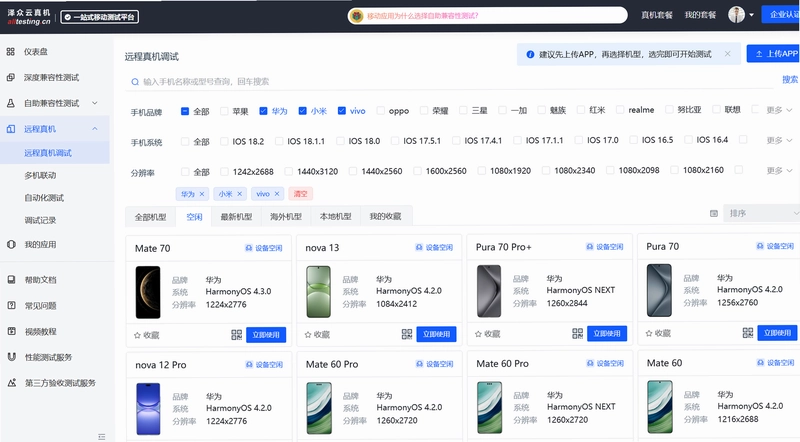Image resolution: width=800 pixels, height=442 pixels.
Task: Click the 上传APP button
Action: click(773, 54)
